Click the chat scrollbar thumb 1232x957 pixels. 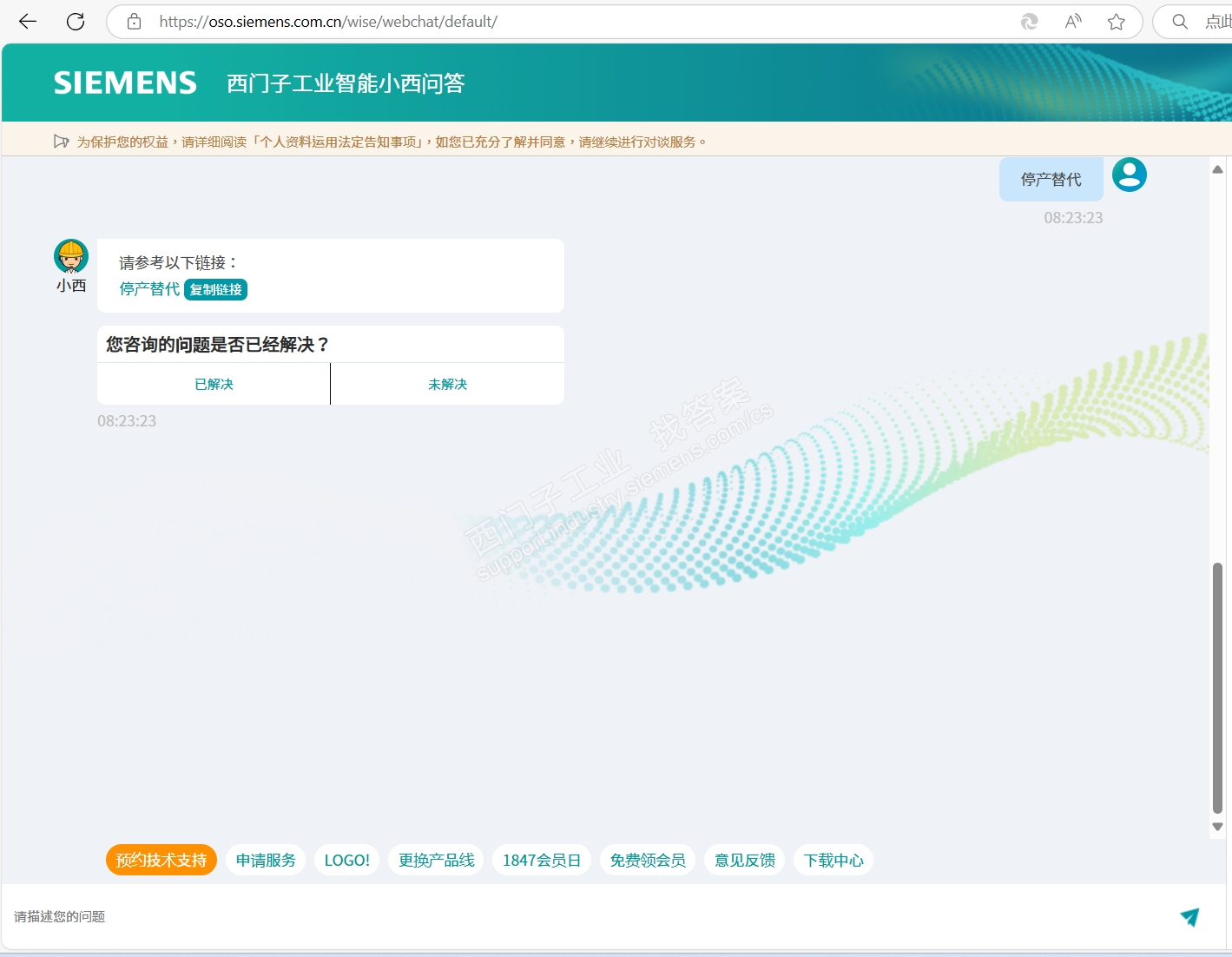coord(1217,688)
